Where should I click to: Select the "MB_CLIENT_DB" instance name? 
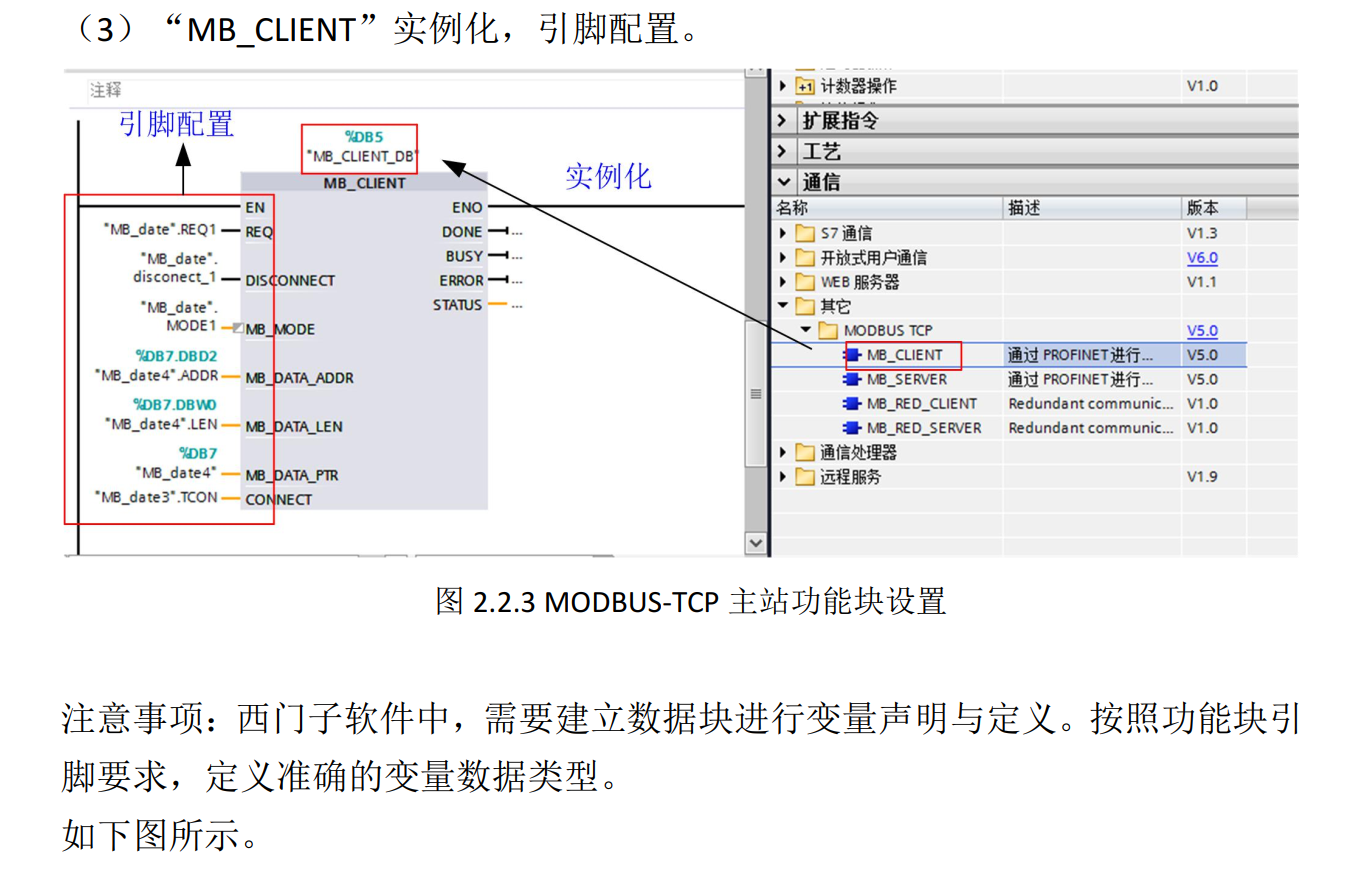pos(361,157)
